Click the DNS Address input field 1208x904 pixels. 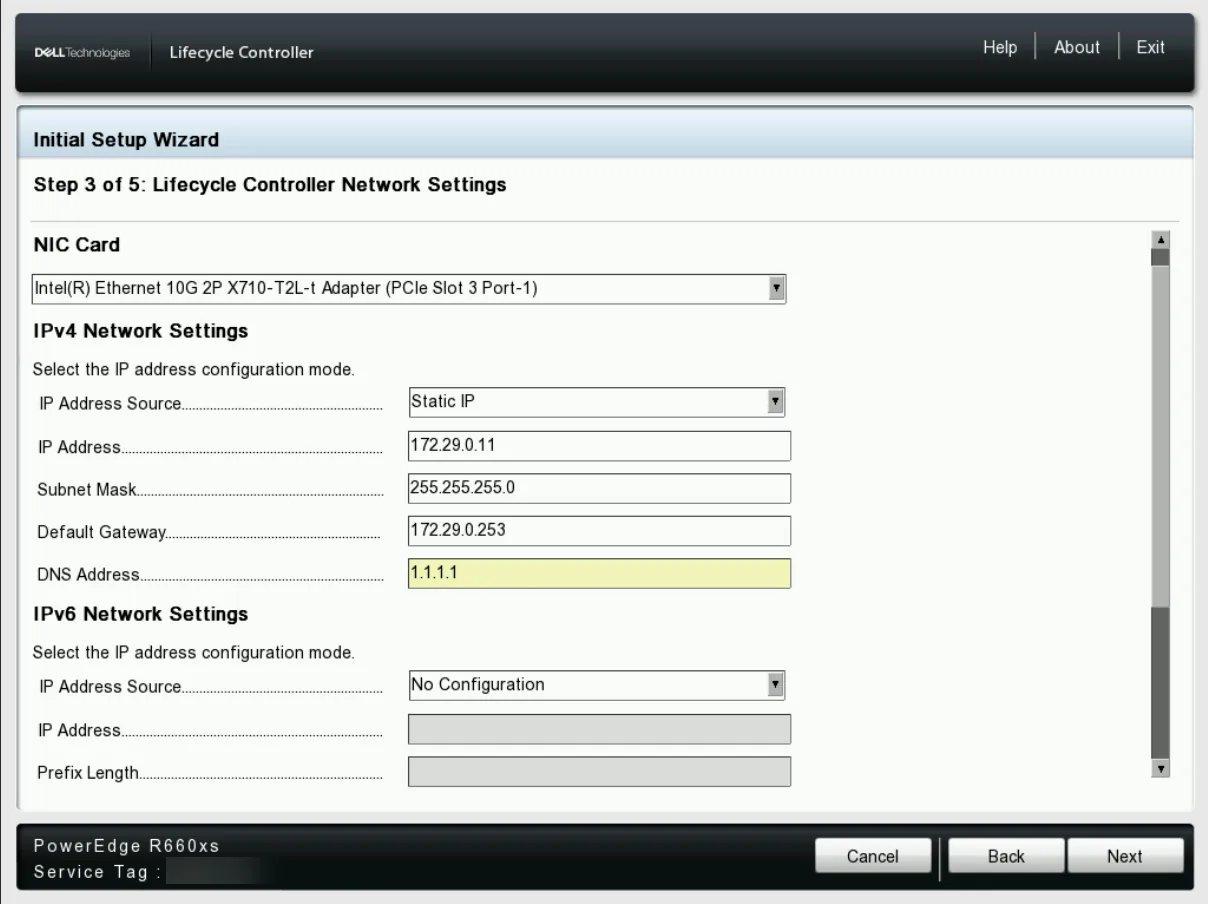599,573
